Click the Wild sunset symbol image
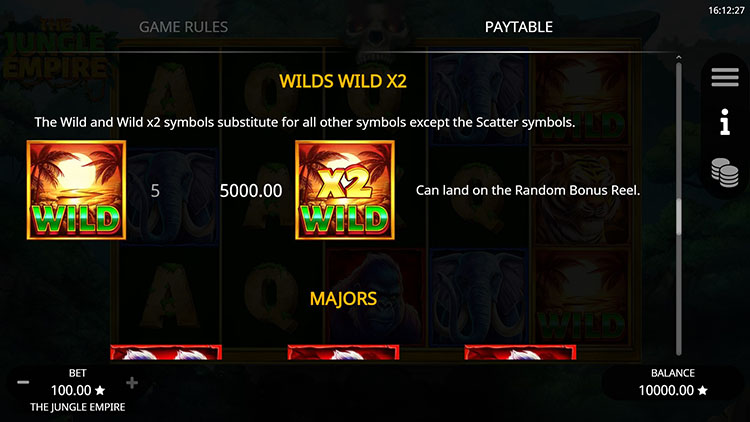This screenshot has height=422, width=750. click(x=77, y=190)
